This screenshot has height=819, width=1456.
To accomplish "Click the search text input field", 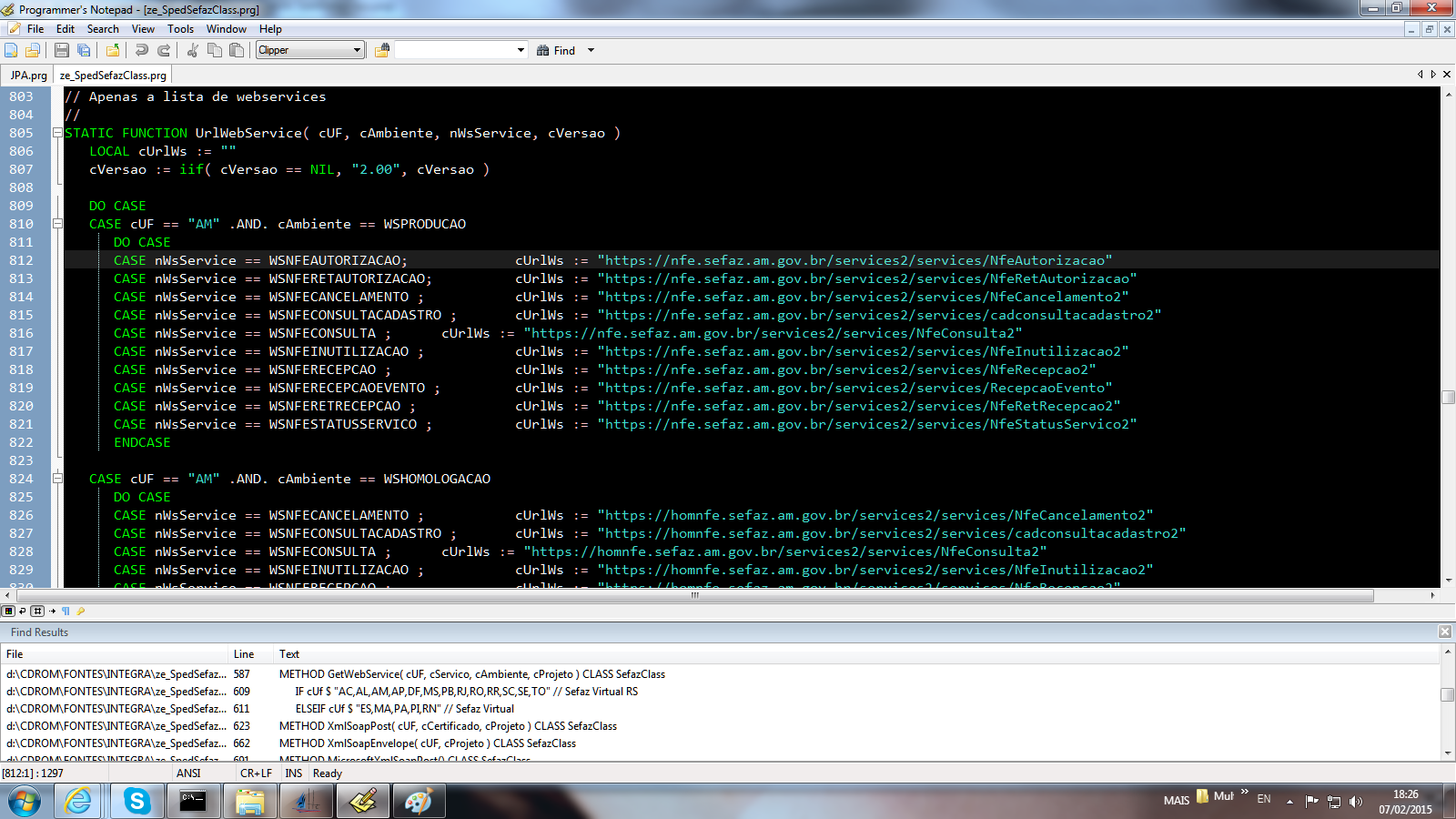I will [454, 50].
